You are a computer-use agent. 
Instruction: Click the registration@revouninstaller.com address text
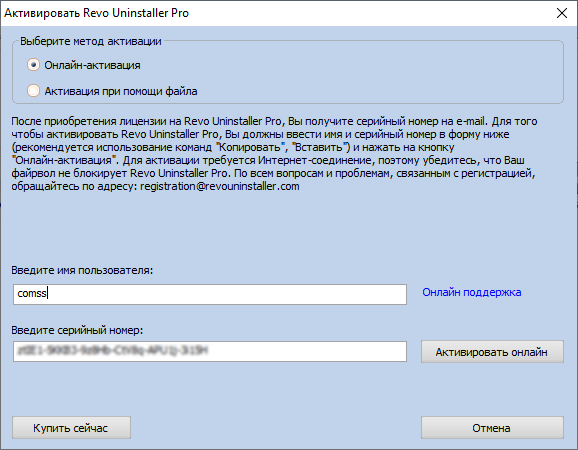220,186
